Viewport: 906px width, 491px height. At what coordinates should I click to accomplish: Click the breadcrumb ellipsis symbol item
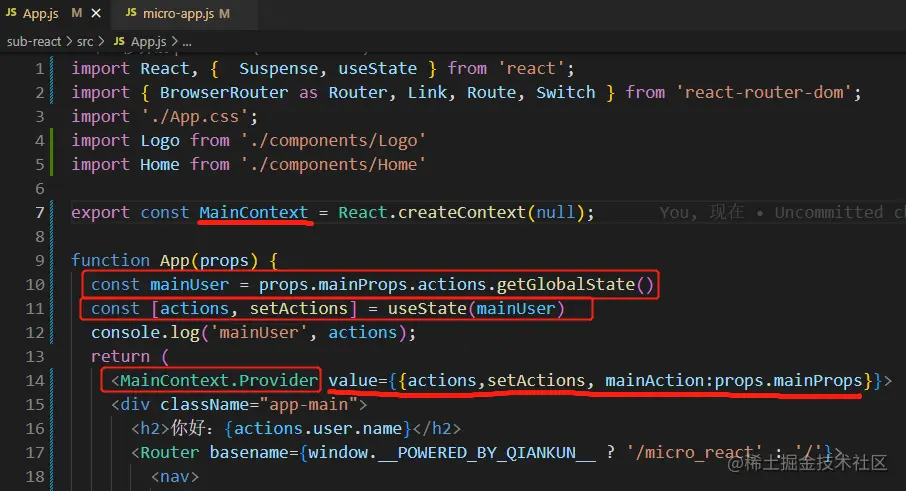187,42
